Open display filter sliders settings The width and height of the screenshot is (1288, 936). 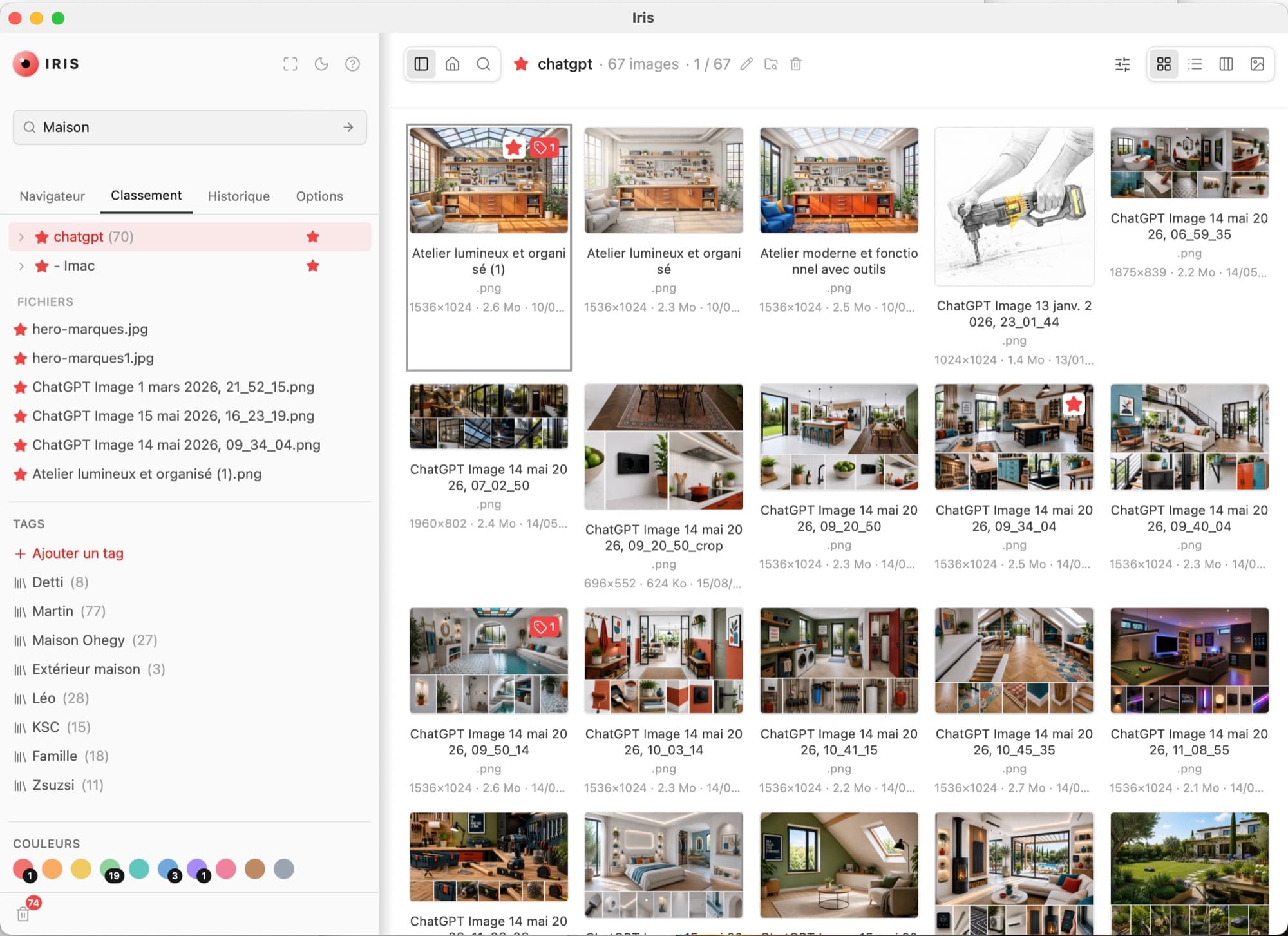1122,64
